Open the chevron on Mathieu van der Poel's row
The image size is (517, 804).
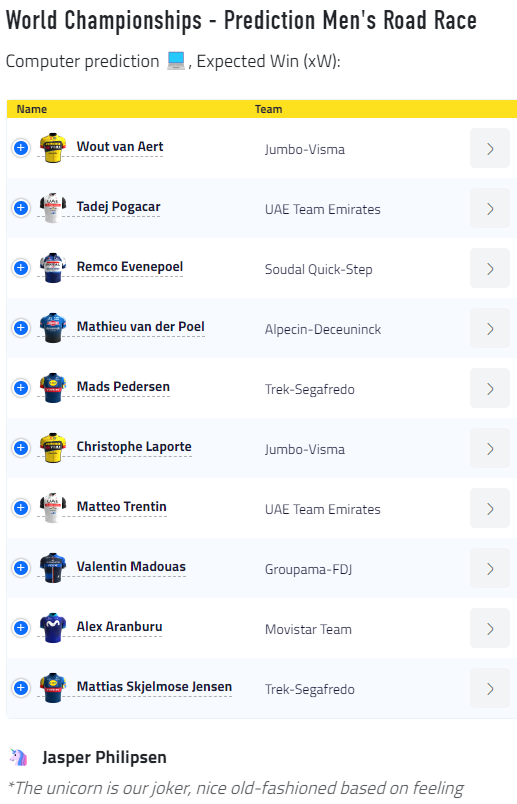[490, 328]
